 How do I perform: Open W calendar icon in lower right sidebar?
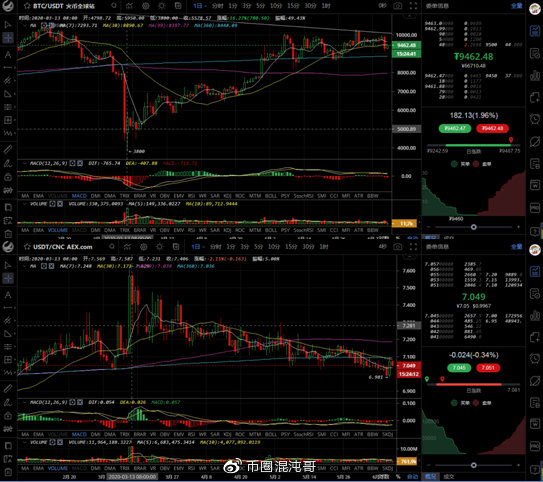tap(535, 424)
